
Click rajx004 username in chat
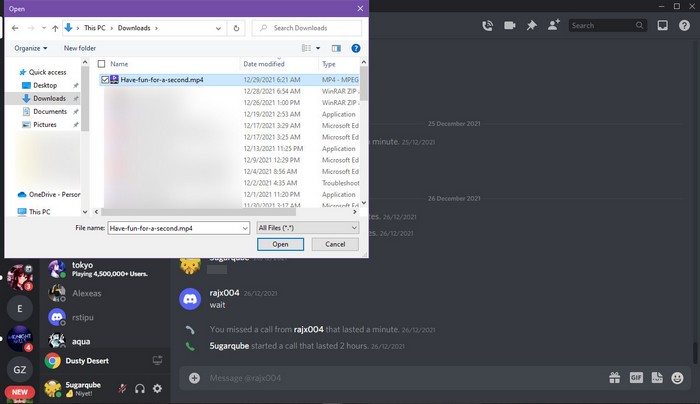click(225, 293)
